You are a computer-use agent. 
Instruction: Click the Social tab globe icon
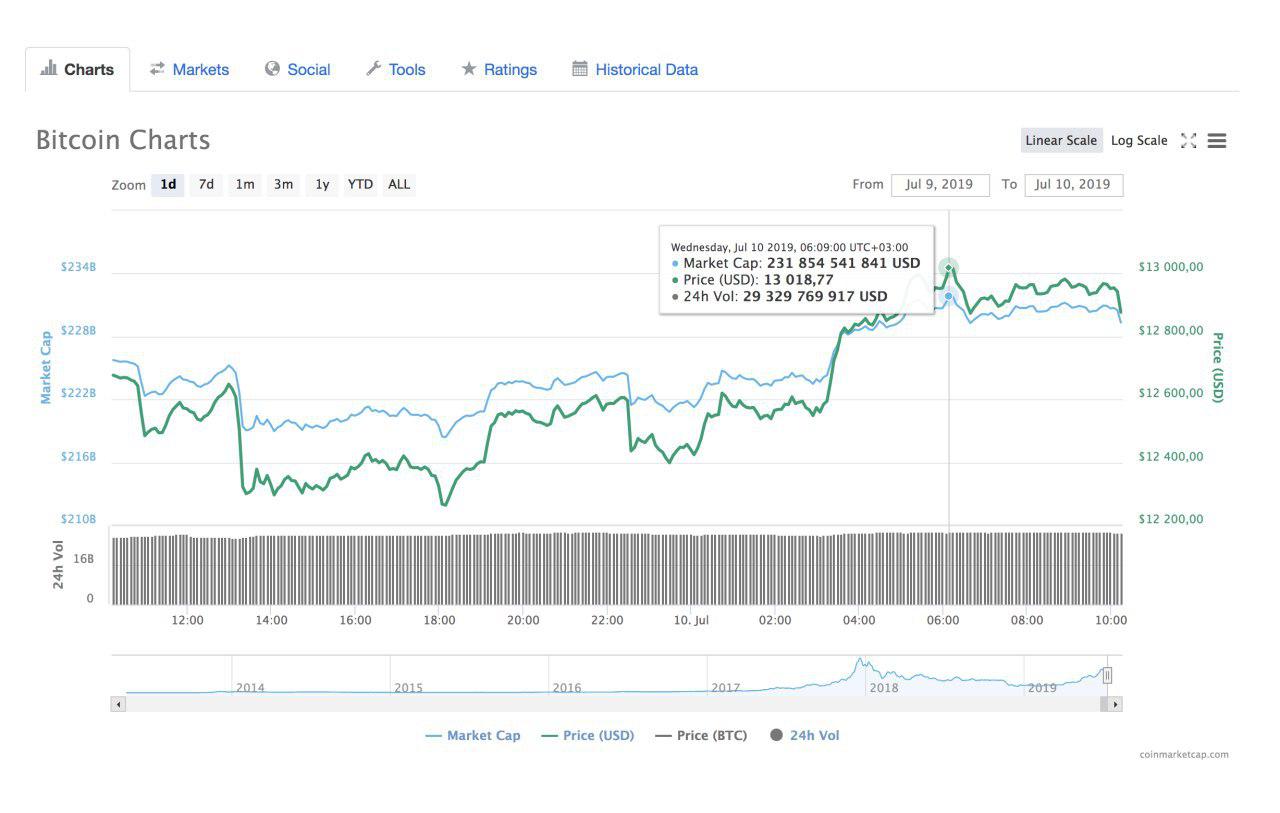[272, 68]
